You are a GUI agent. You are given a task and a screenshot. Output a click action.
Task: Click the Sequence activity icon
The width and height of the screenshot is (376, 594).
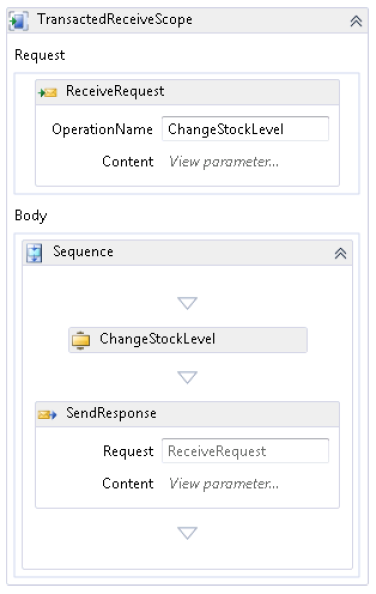[x=34, y=253]
